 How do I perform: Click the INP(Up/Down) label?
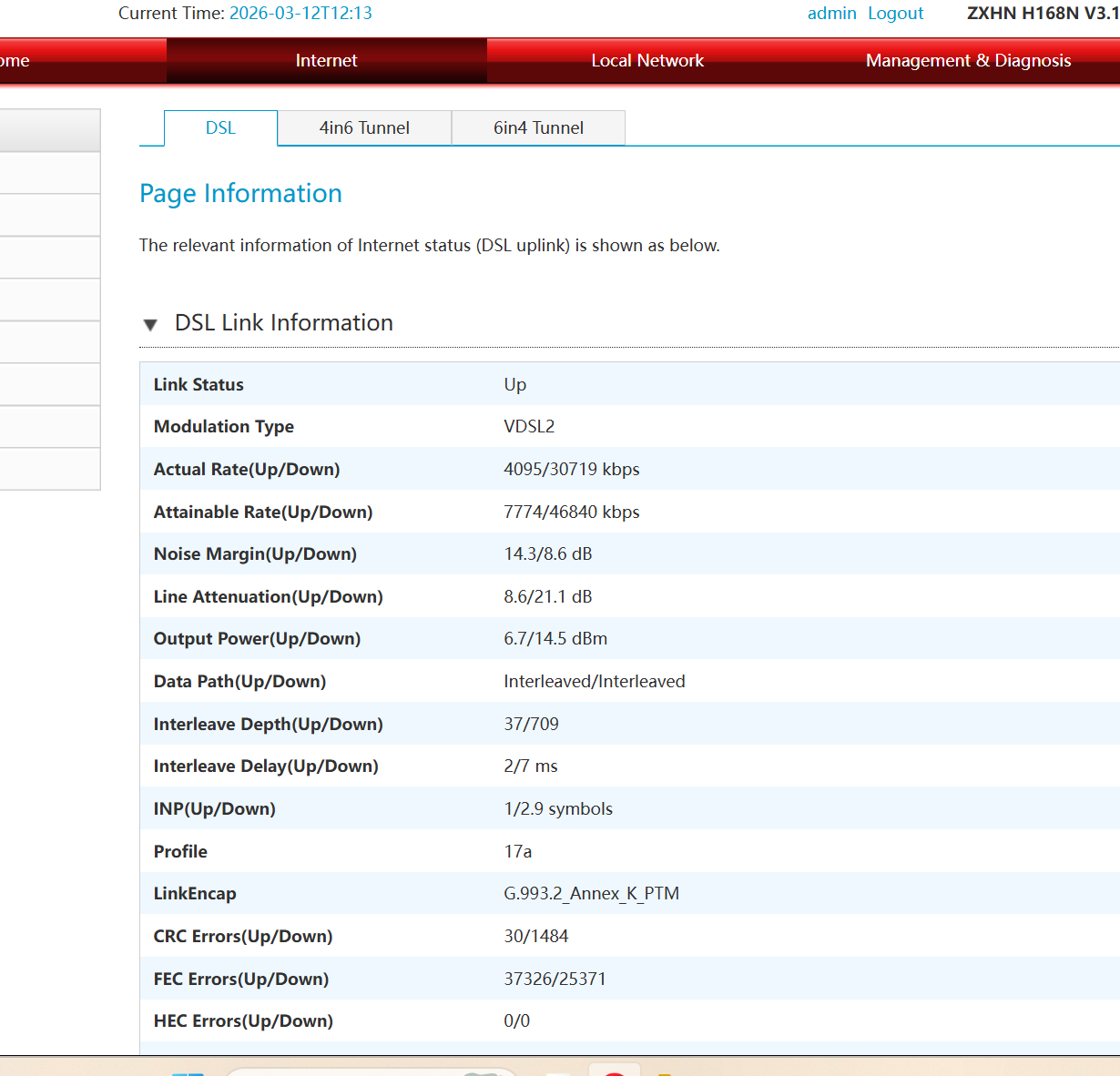click(x=215, y=808)
